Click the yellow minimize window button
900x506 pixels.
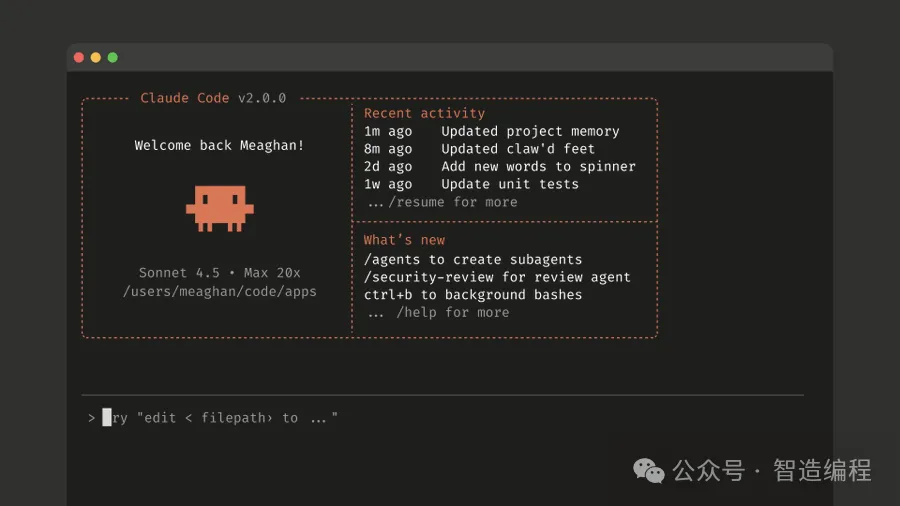coord(96,57)
